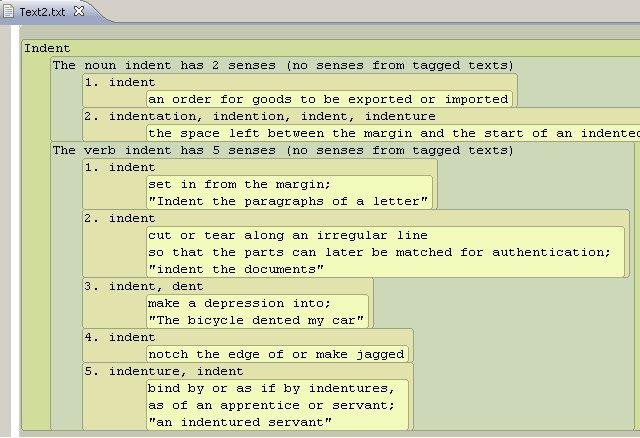
Task: Click 'notch the edge of or make jagged'
Action: coord(276,354)
